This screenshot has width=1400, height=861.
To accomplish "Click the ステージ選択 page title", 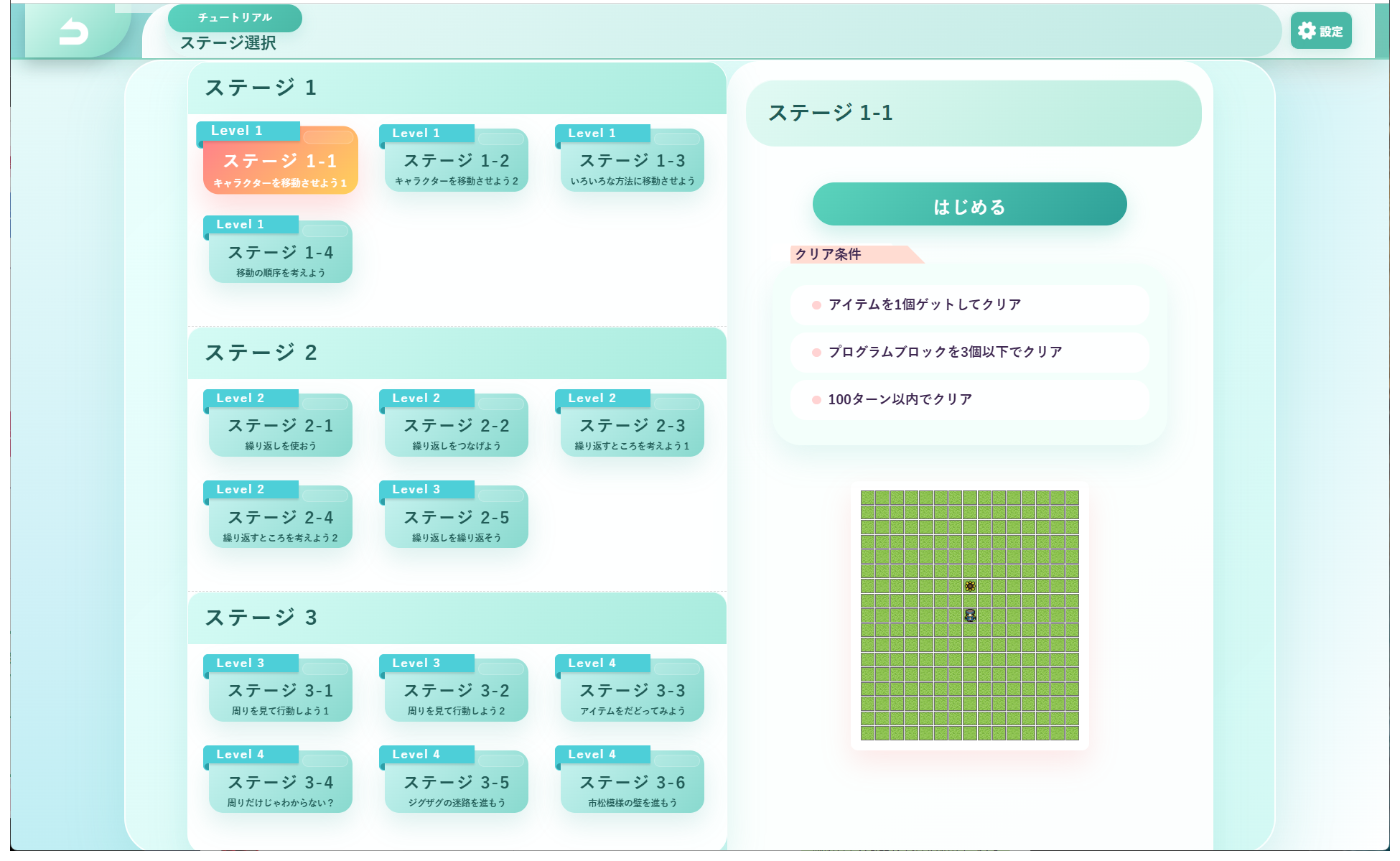I will 228,43.
